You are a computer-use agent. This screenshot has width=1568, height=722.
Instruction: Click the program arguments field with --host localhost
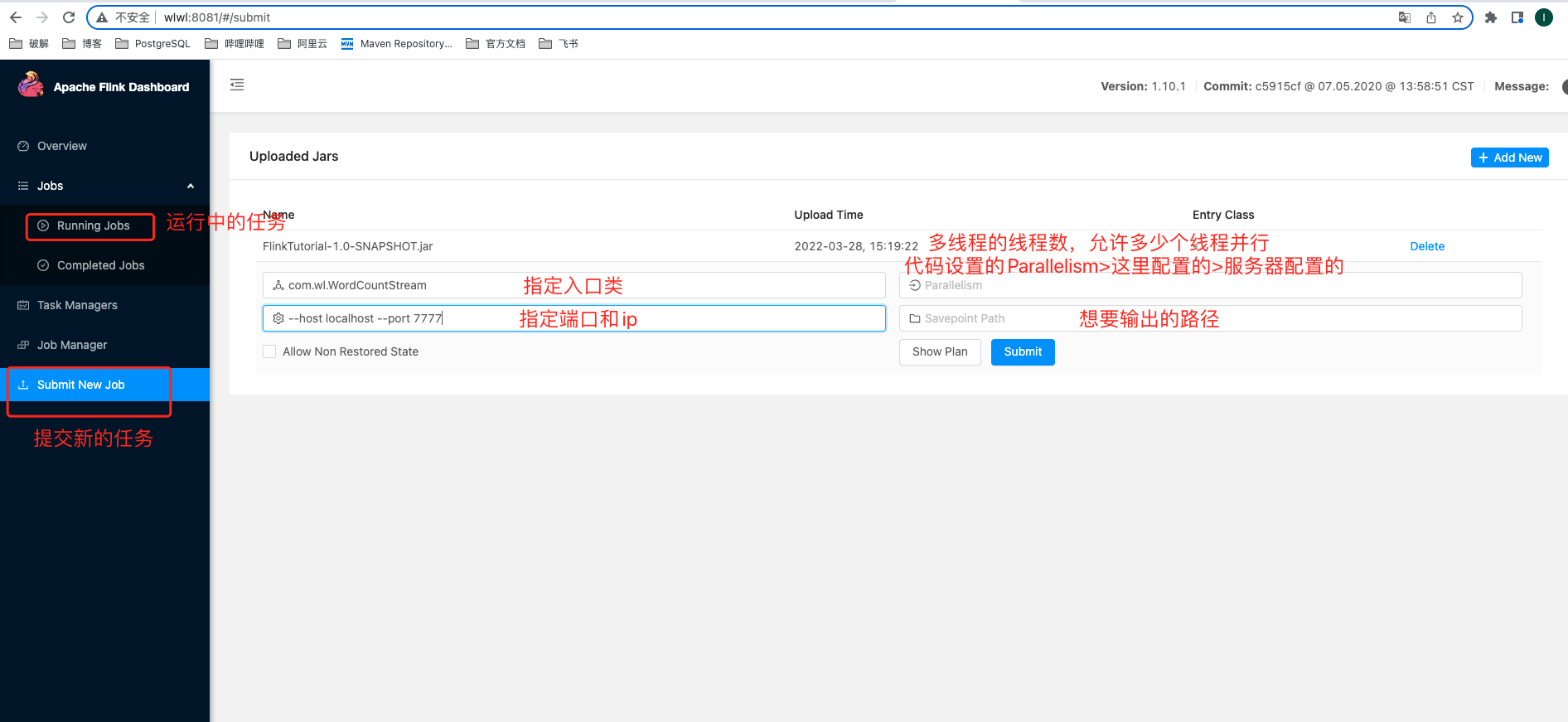point(573,318)
